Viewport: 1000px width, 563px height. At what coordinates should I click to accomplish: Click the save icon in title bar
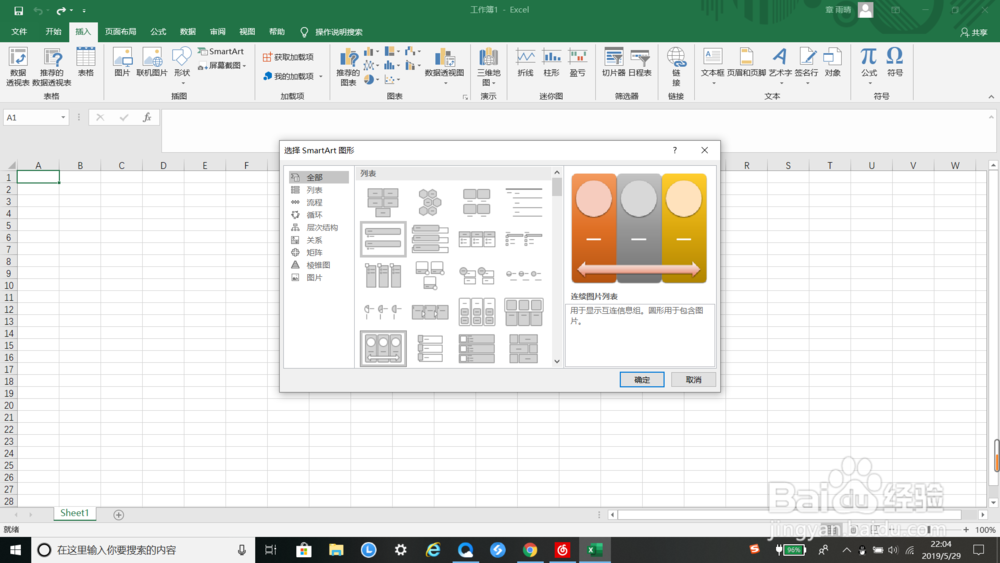[18, 10]
